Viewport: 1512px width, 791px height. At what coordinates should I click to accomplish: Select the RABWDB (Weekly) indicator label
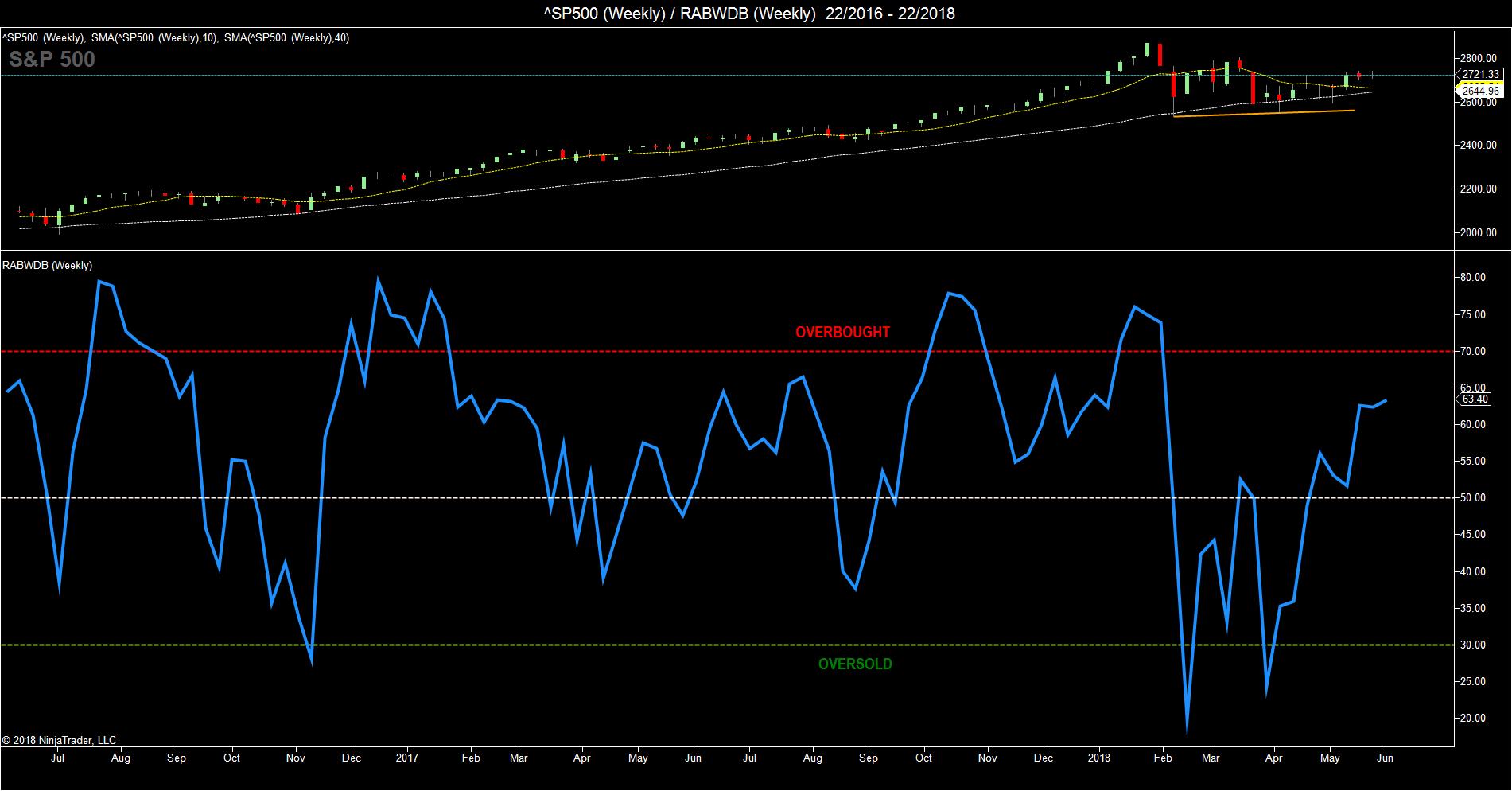[47, 265]
